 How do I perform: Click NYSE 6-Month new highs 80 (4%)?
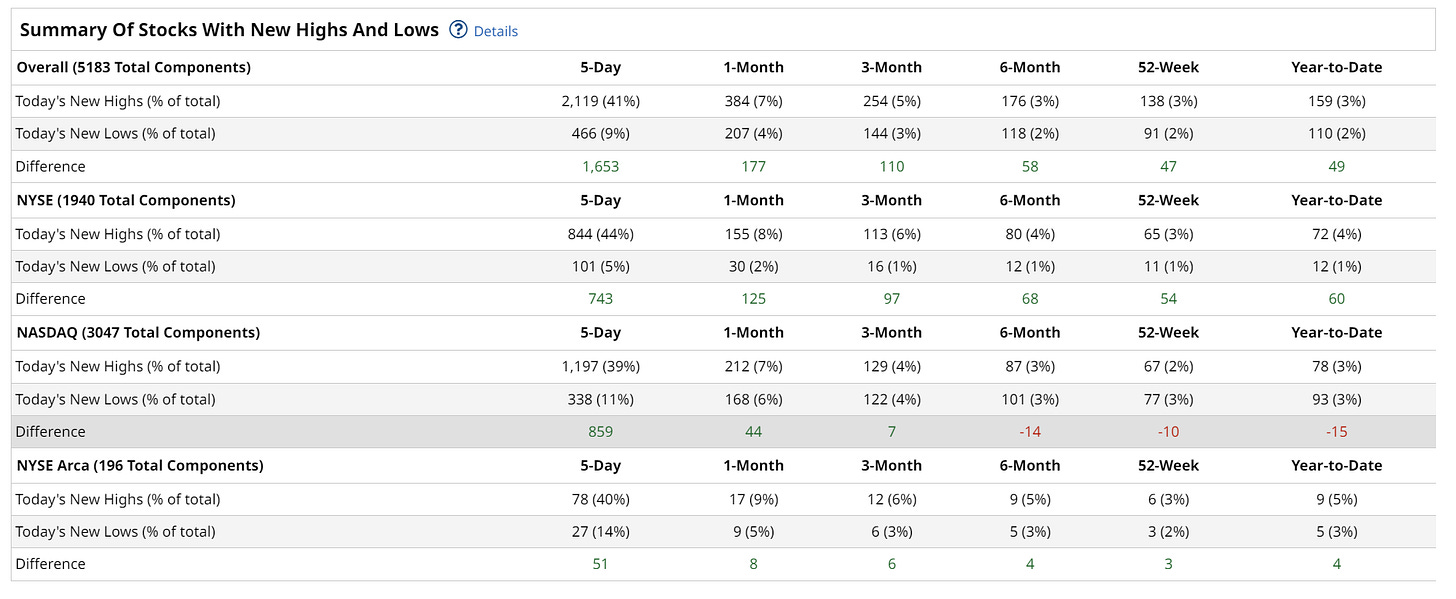point(1030,234)
